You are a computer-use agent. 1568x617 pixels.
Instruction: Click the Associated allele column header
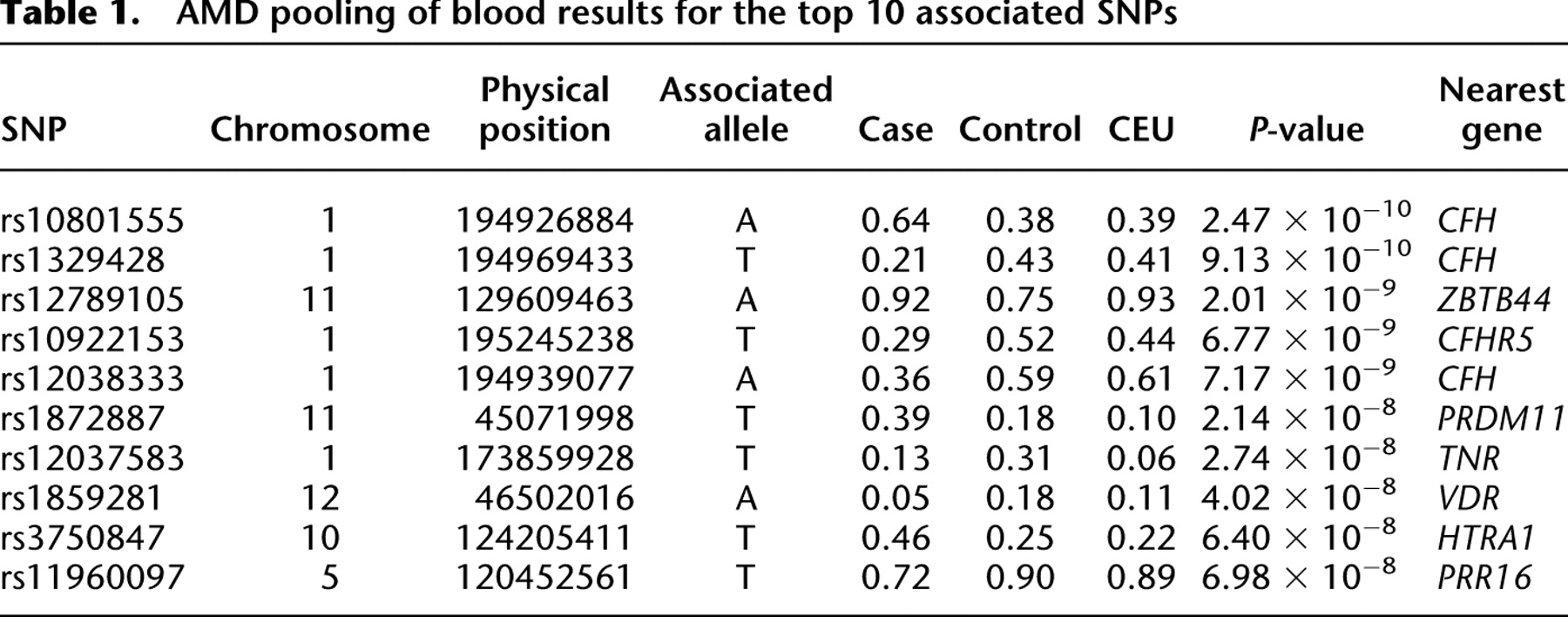point(746,110)
